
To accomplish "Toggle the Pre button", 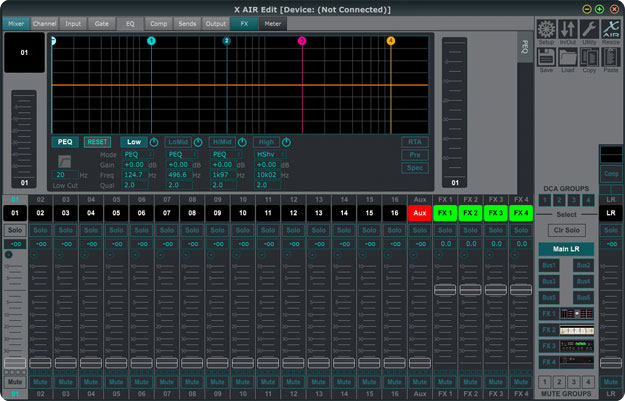I will pos(415,155).
